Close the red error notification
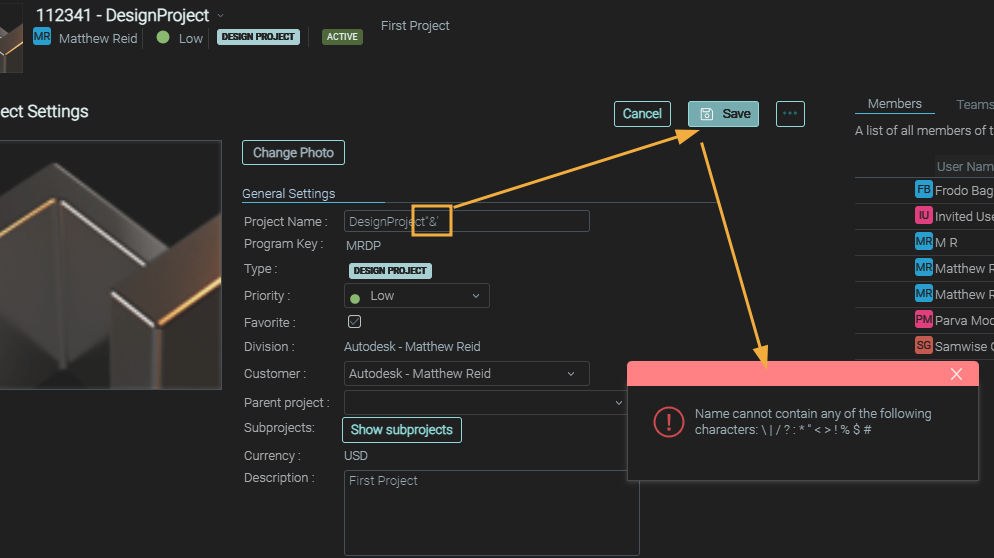Image resolution: width=994 pixels, height=558 pixels. click(956, 374)
